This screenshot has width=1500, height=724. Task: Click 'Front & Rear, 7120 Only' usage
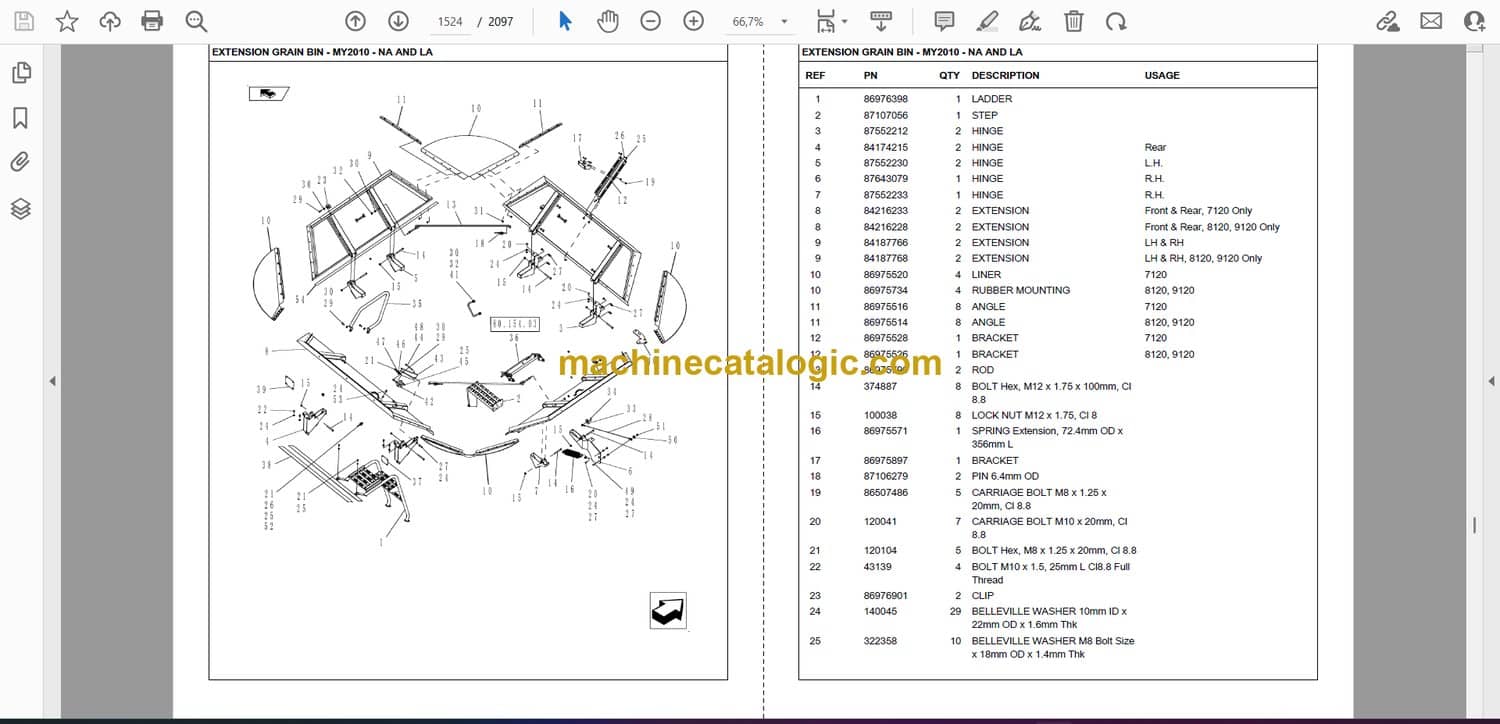(x=1198, y=211)
